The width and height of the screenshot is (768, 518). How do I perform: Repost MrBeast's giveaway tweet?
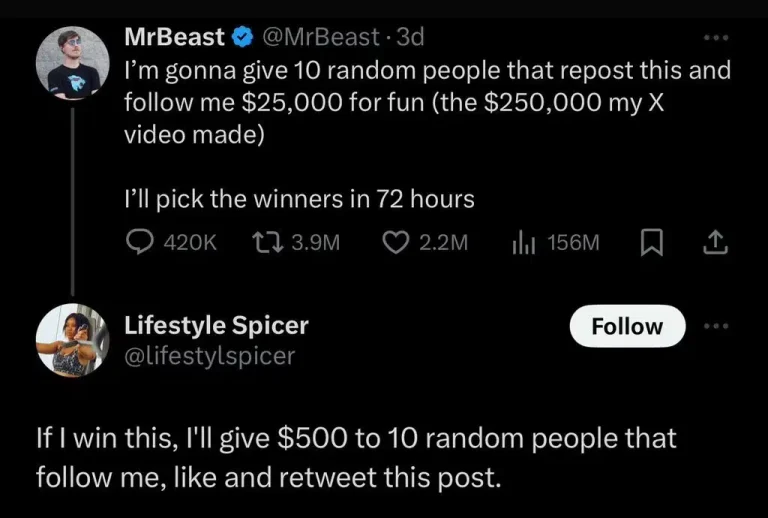265,242
